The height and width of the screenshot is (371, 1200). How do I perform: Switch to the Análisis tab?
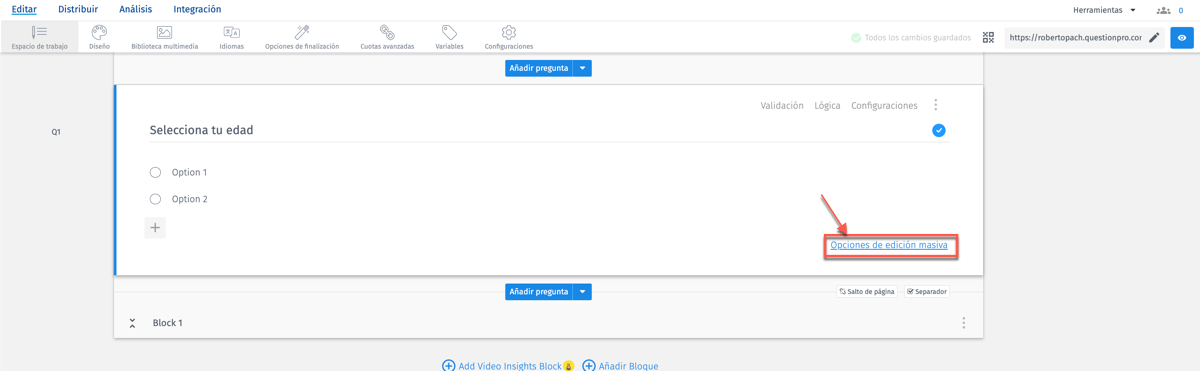[136, 9]
